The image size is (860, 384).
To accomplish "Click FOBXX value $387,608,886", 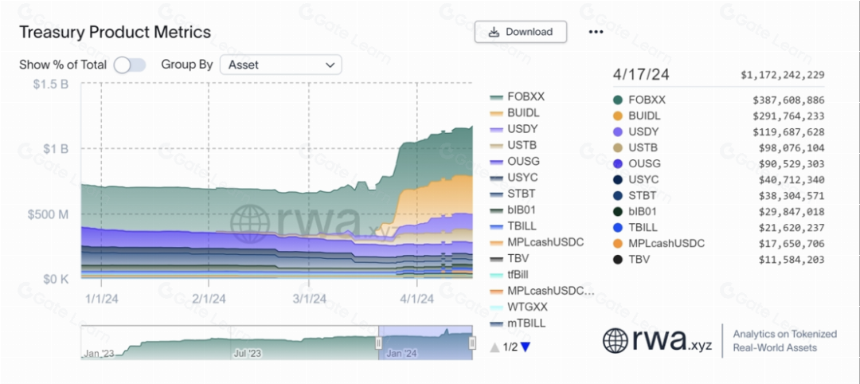I will coord(789,100).
